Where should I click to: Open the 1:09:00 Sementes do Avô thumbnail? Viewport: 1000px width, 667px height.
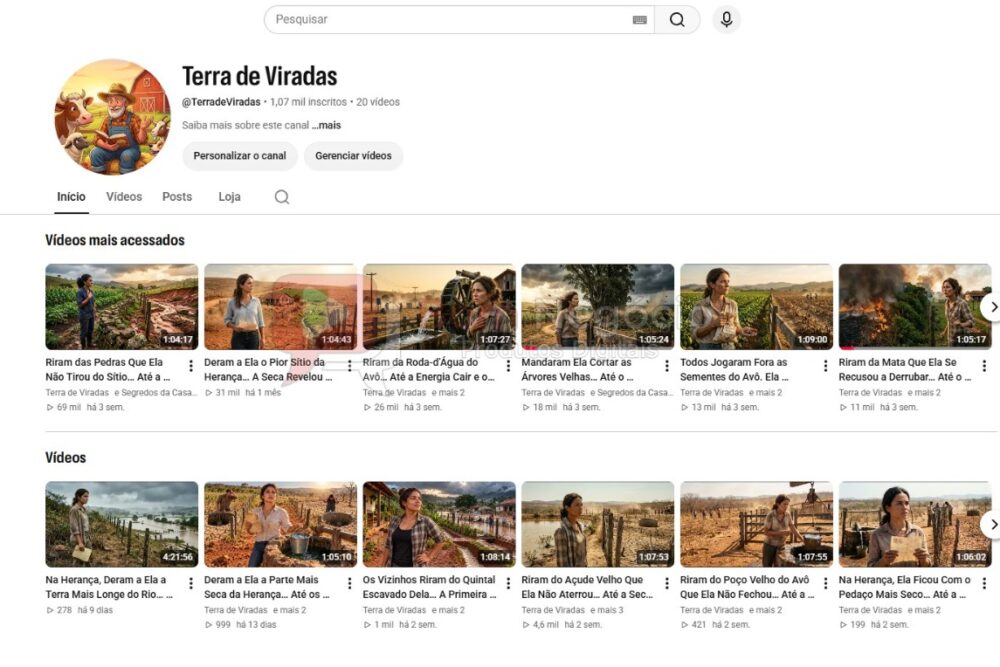pos(756,307)
